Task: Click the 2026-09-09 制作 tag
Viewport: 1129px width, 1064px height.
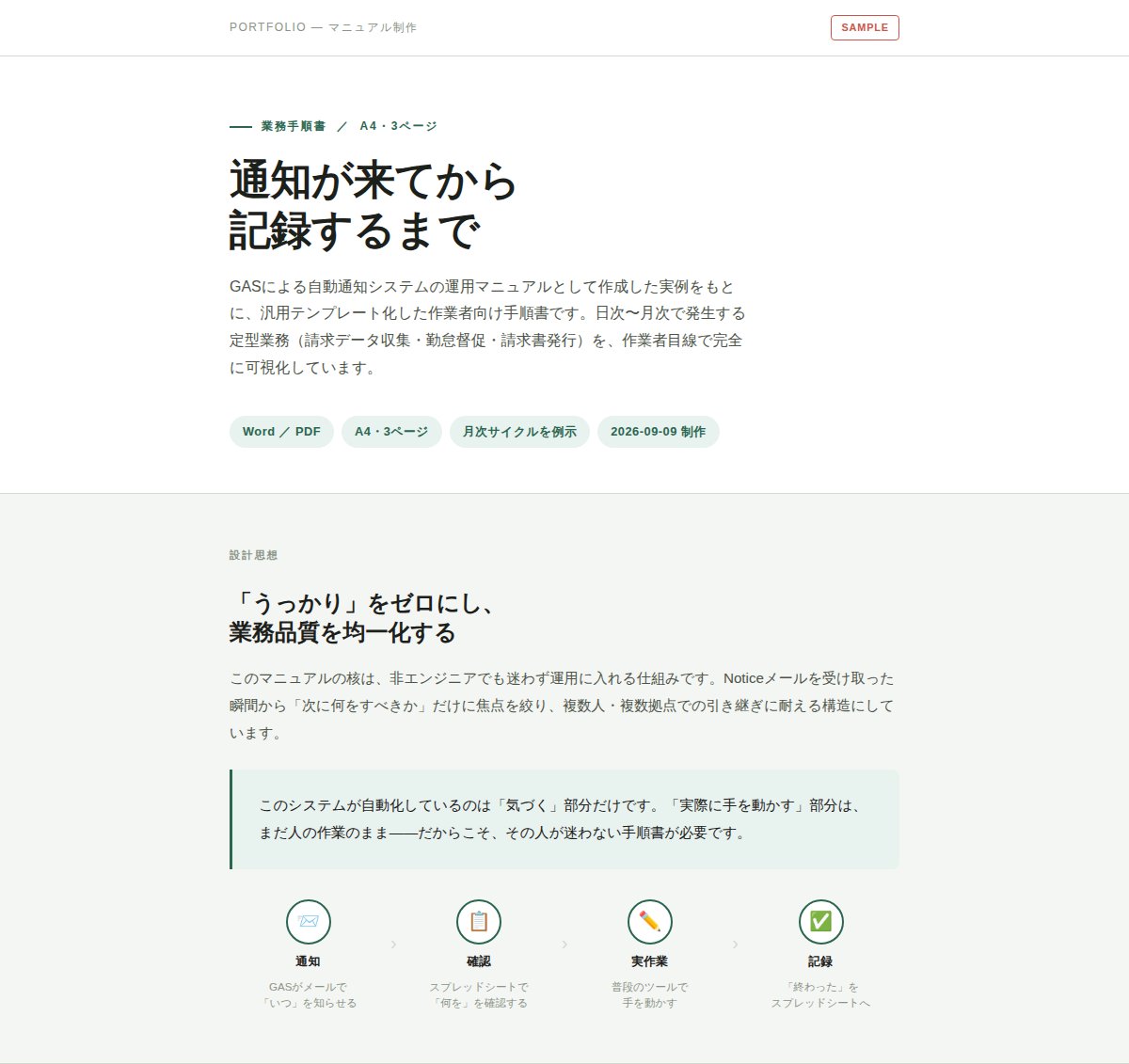Action: (x=659, y=432)
